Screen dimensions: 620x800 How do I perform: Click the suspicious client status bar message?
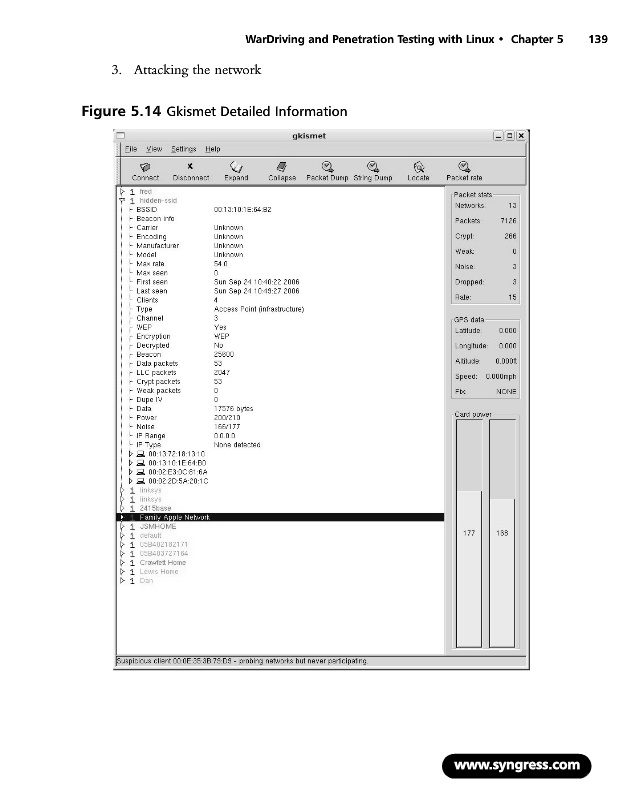point(240,661)
